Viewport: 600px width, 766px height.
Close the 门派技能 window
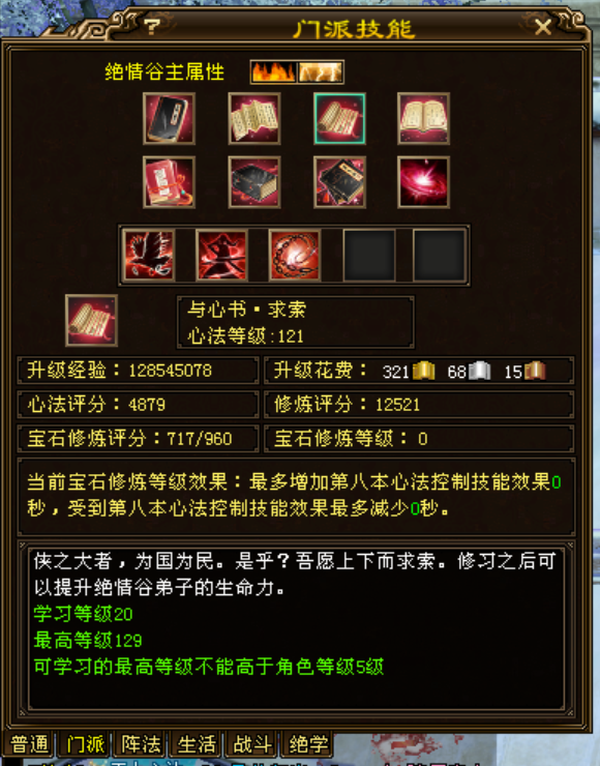pyautogui.click(x=543, y=27)
